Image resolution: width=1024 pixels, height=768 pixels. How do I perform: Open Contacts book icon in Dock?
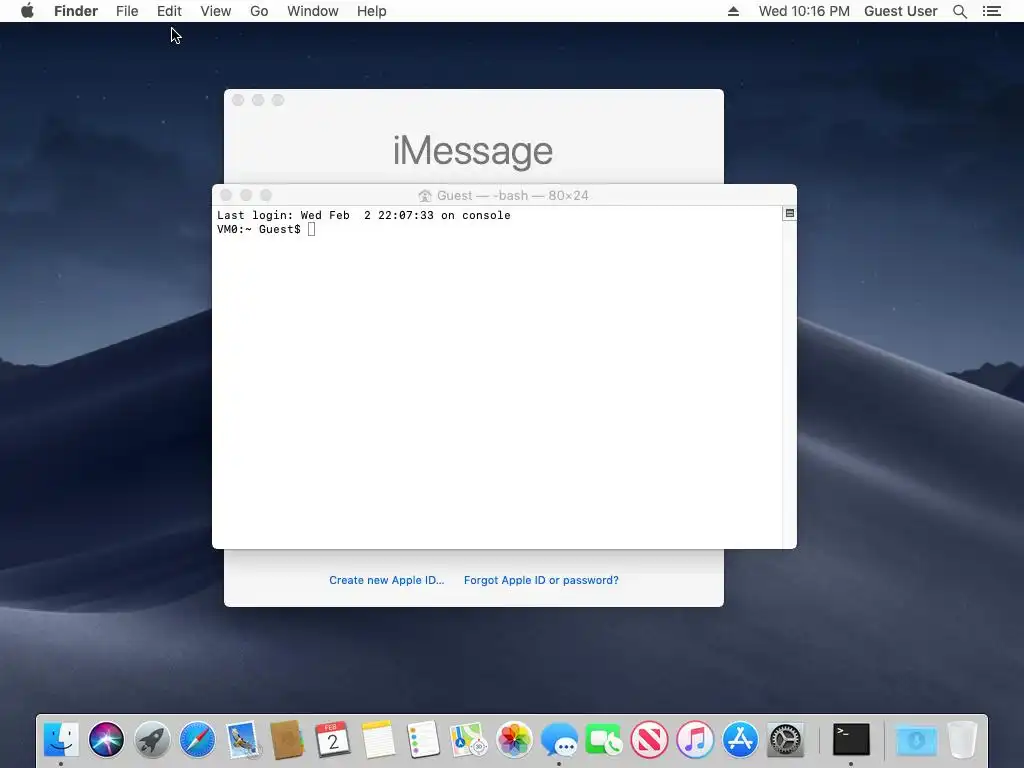pos(287,740)
